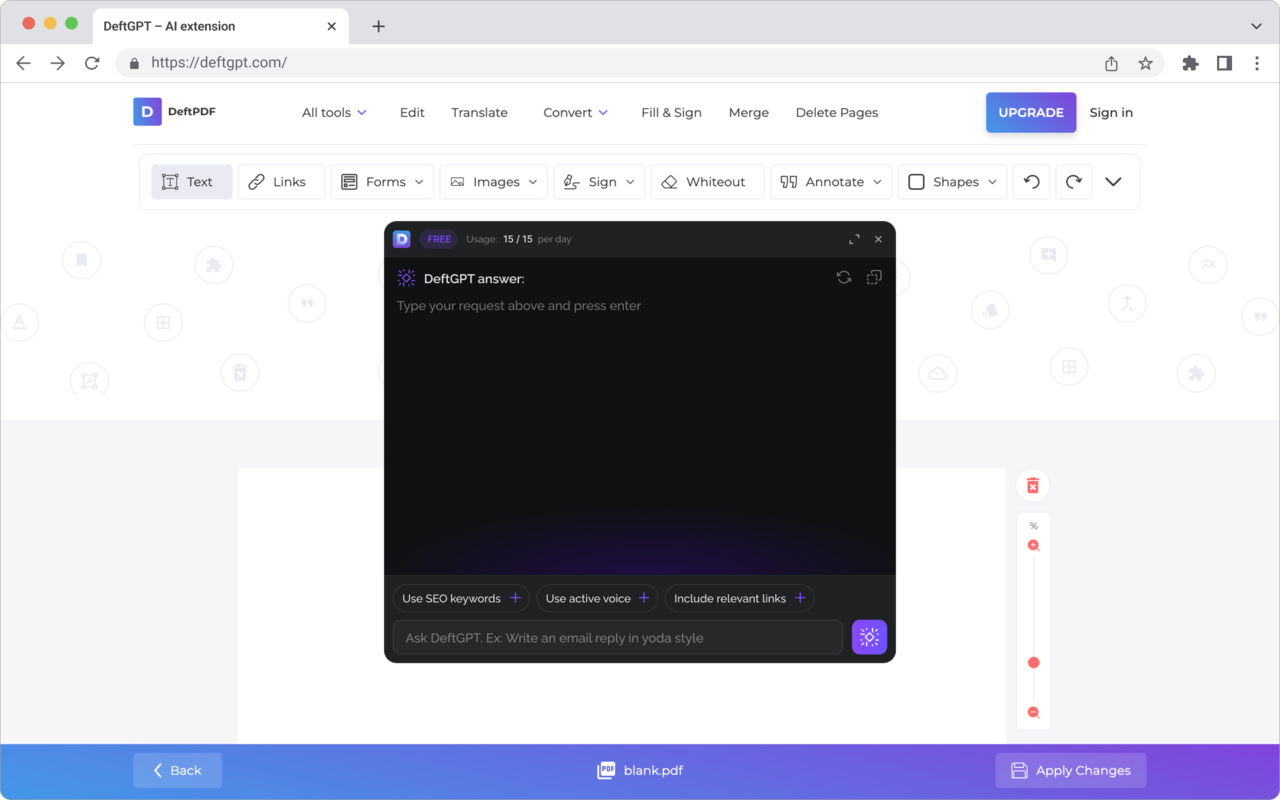Open a new browser tab

[378, 26]
